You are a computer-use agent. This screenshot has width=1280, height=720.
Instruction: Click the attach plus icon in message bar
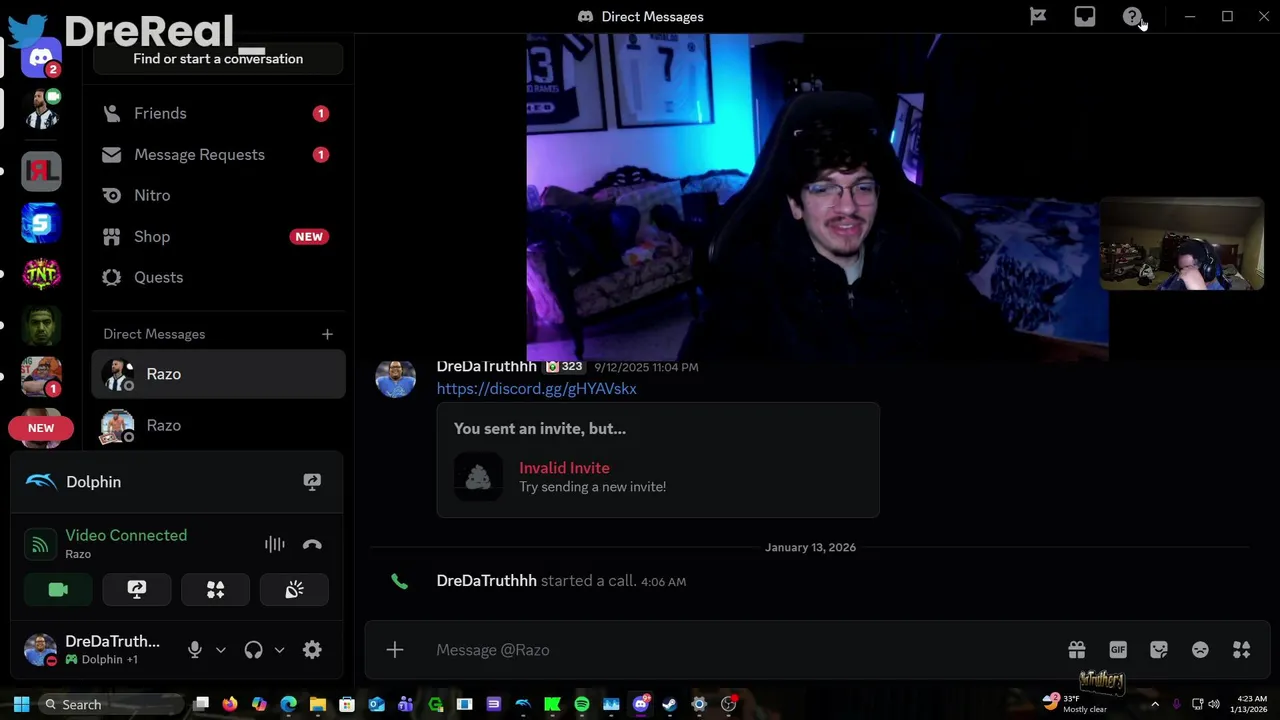pyautogui.click(x=395, y=650)
